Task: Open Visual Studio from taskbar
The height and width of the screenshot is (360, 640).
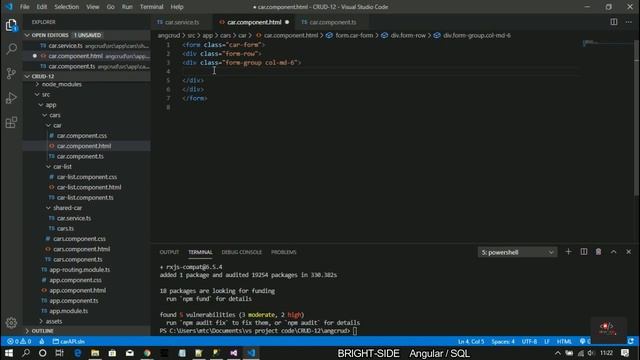Action: [x=233, y=353]
